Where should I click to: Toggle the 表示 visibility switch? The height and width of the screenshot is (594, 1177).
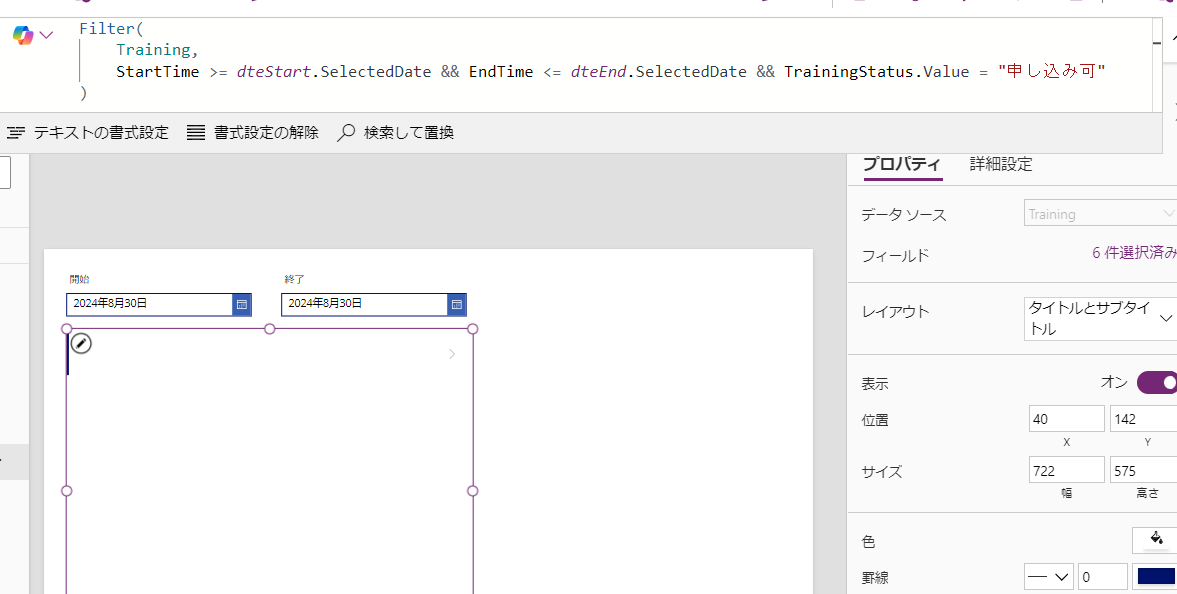(1157, 383)
